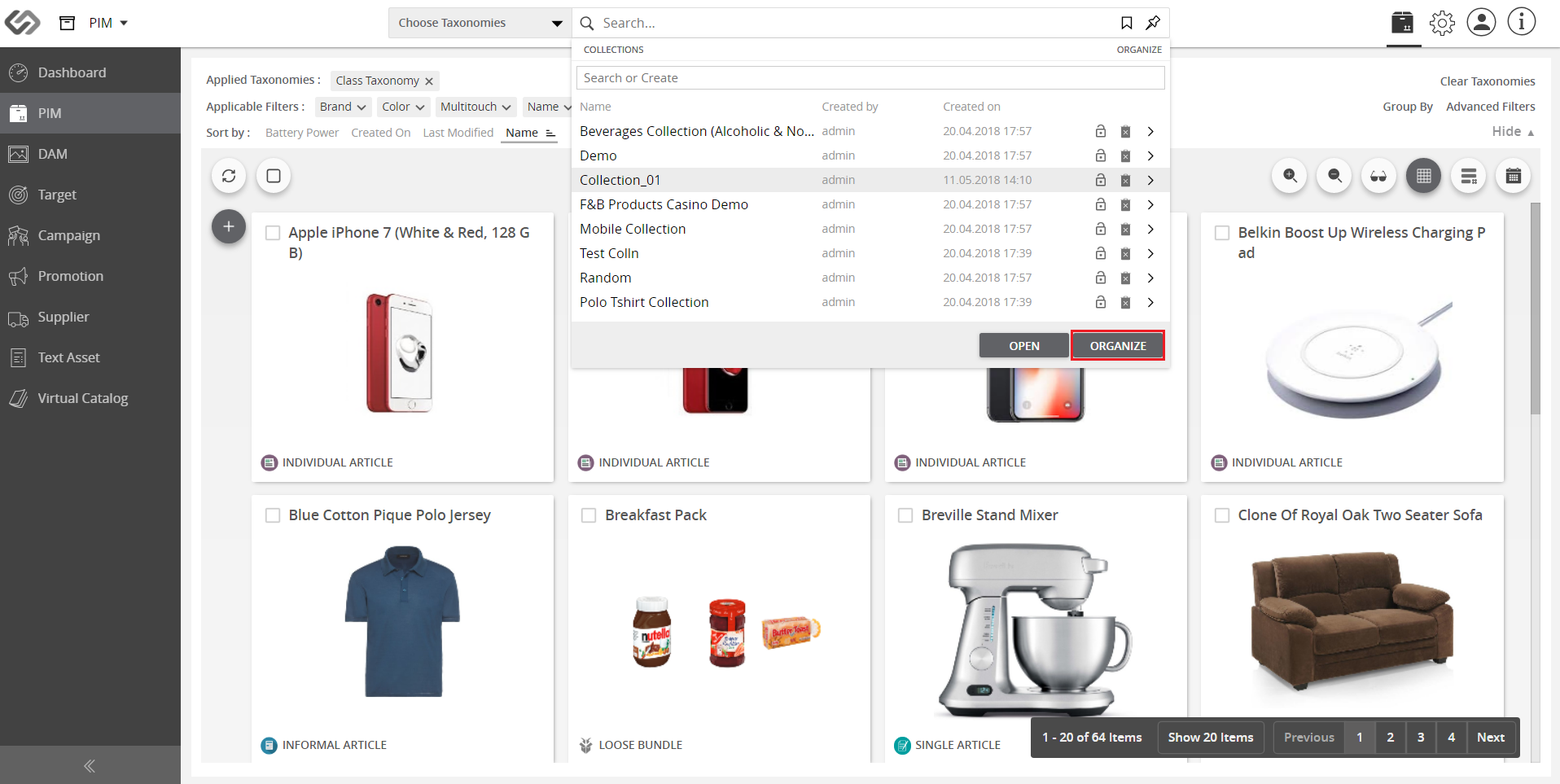Open the info icon in header
This screenshot has height=784, width=1560.
[x=1521, y=22]
